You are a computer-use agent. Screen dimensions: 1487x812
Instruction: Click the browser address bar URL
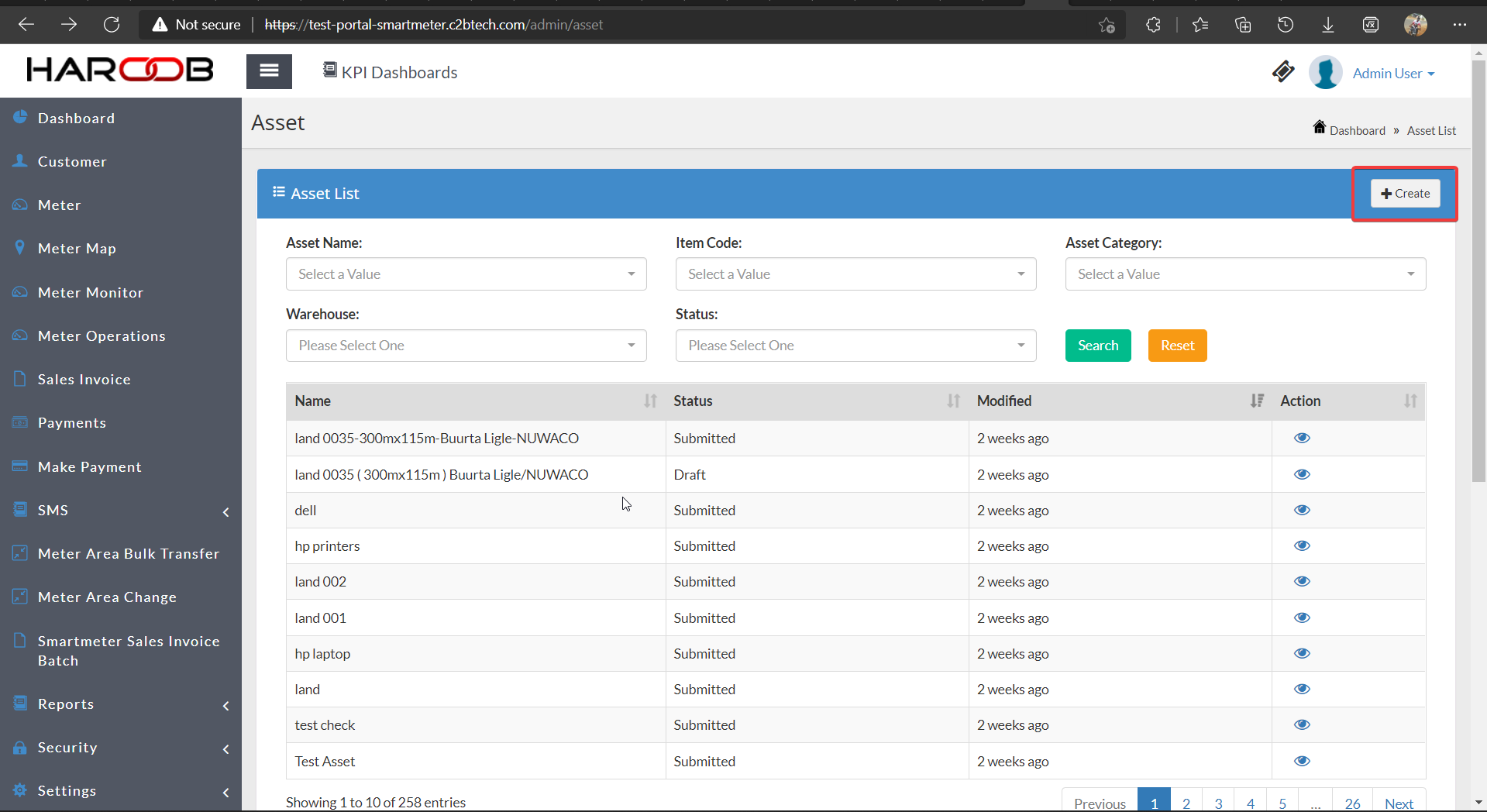coord(434,25)
